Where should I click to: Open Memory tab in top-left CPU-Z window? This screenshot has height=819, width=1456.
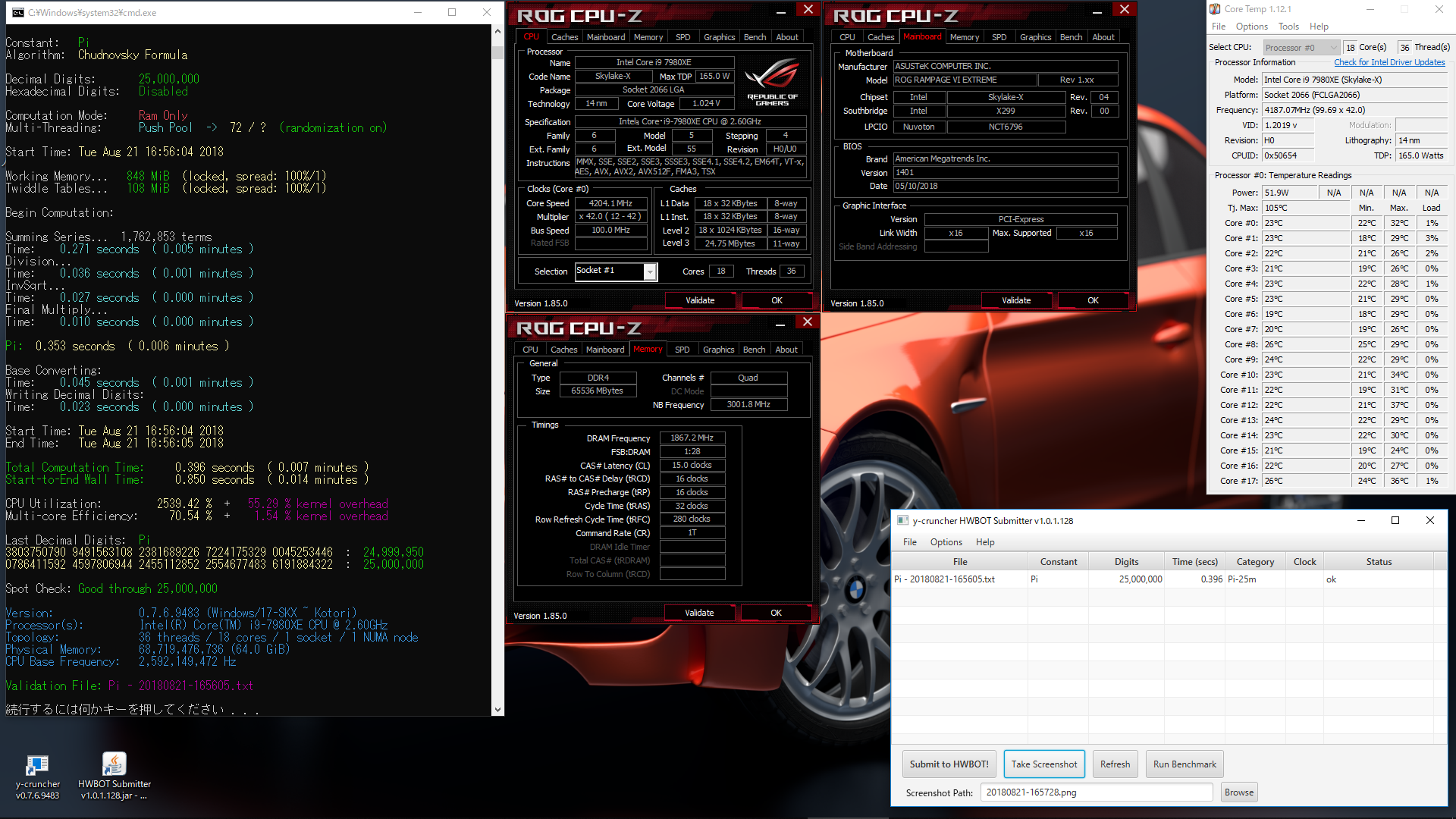click(648, 37)
